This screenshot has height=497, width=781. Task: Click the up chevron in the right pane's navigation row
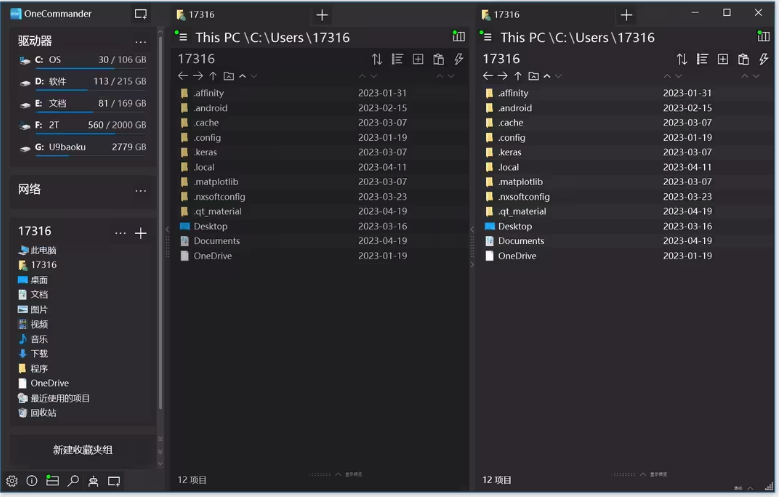[547, 76]
